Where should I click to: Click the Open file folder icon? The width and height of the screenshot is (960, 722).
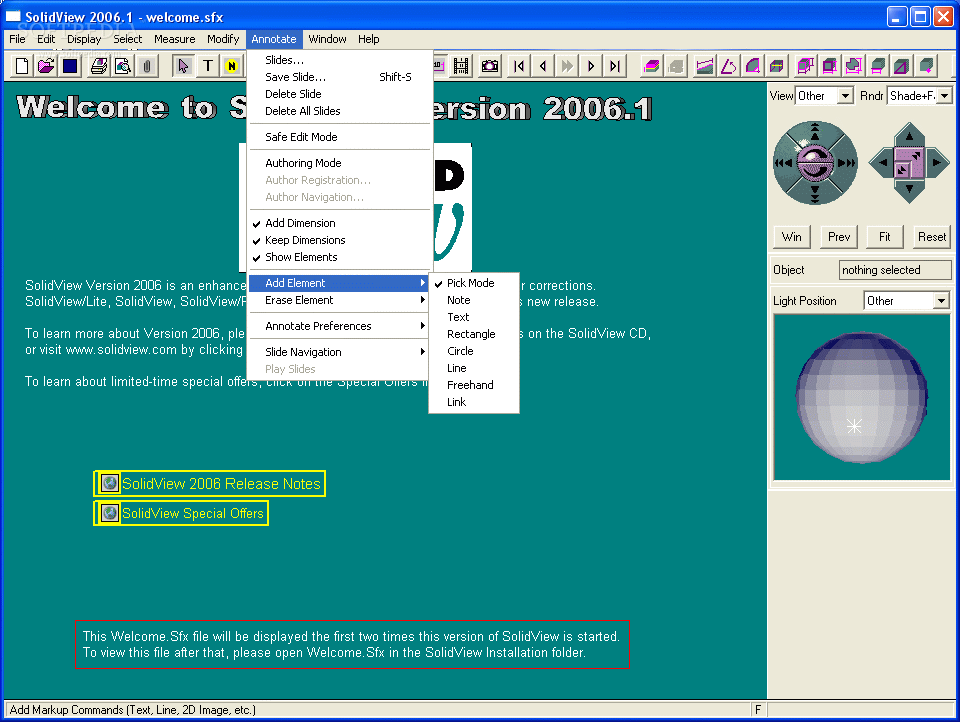coord(46,66)
